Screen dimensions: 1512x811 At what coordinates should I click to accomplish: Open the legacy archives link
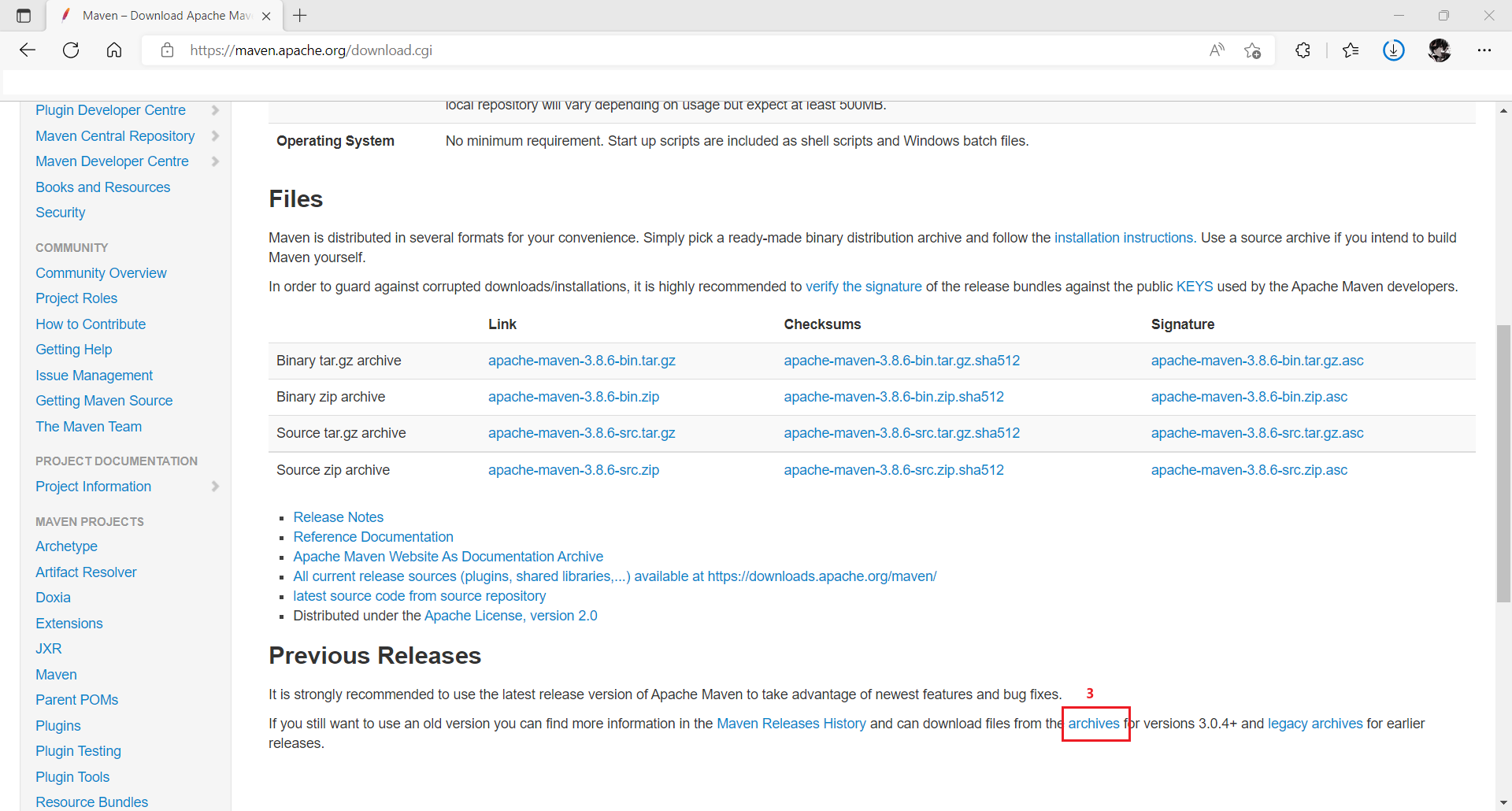(1314, 724)
